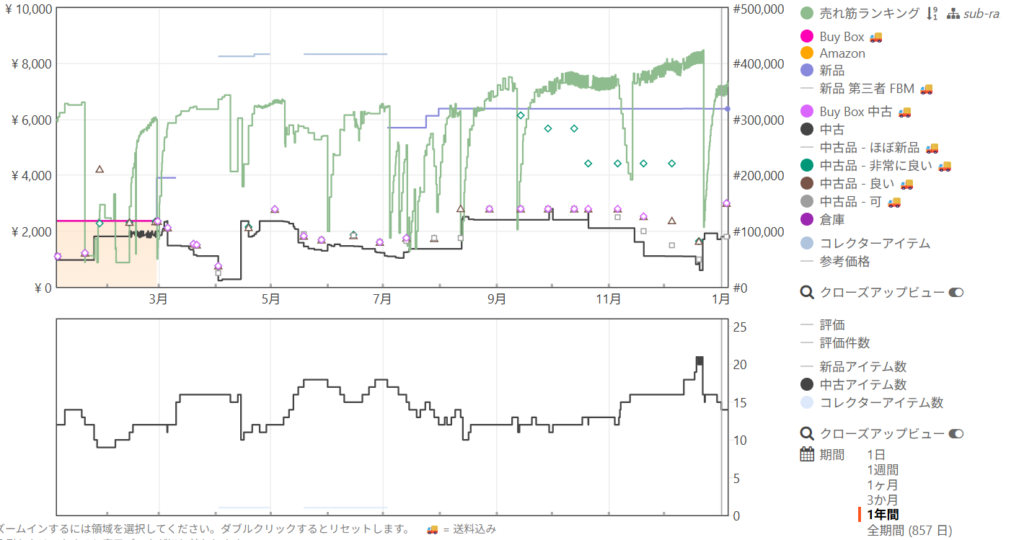The height and width of the screenshot is (540, 1024).
Task: Click the sub-rank hierarchy icon
Action: pos(953,14)
